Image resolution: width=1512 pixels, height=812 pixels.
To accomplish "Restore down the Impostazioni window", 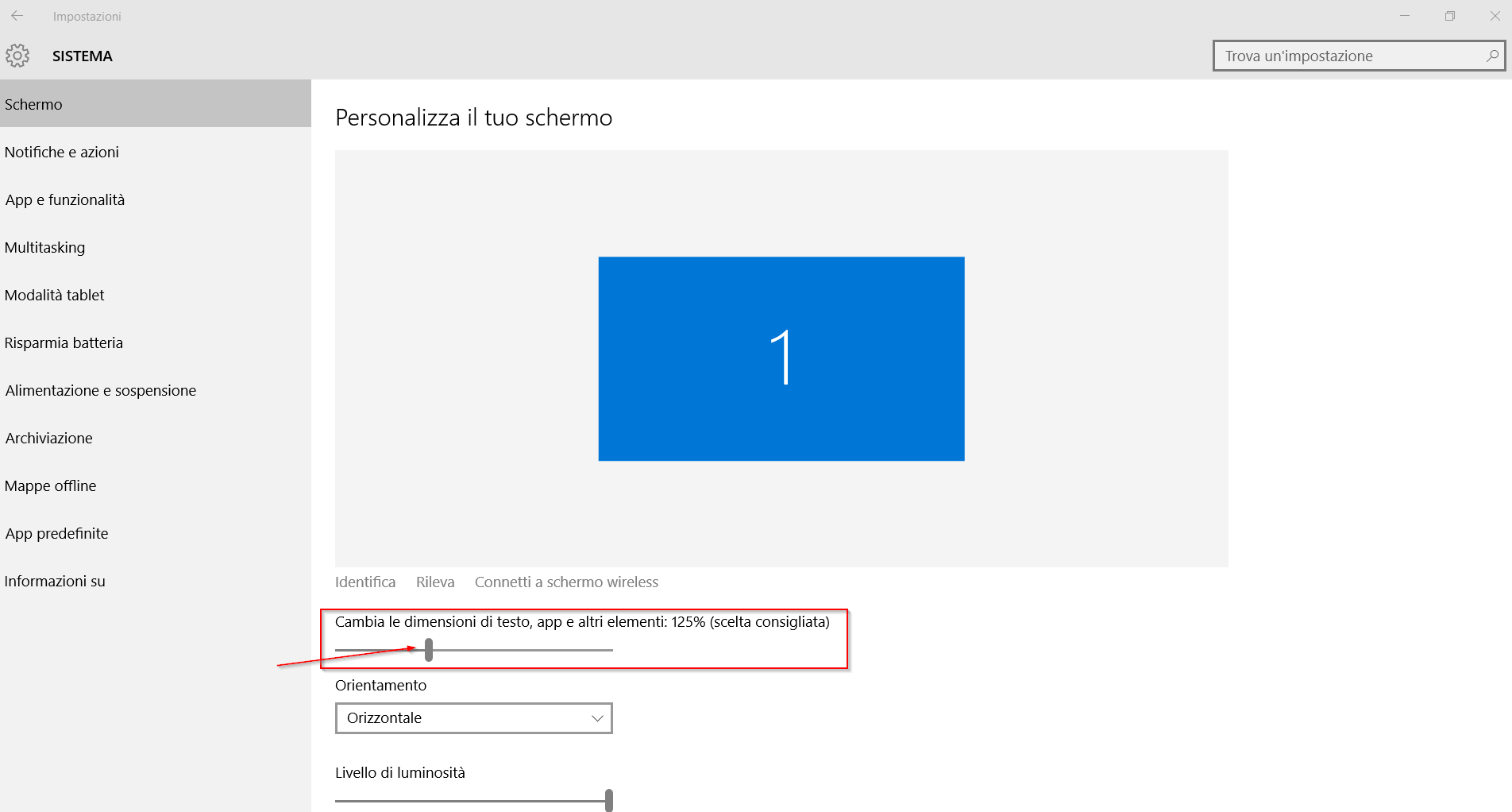I will [1450, 16].
